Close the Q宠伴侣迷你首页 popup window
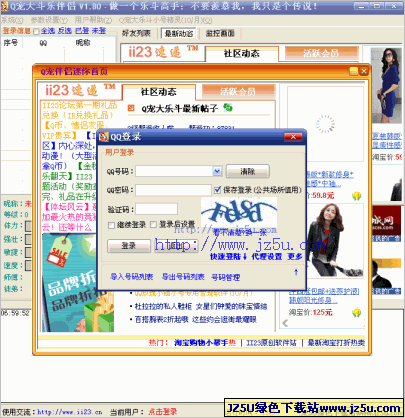 364,71
